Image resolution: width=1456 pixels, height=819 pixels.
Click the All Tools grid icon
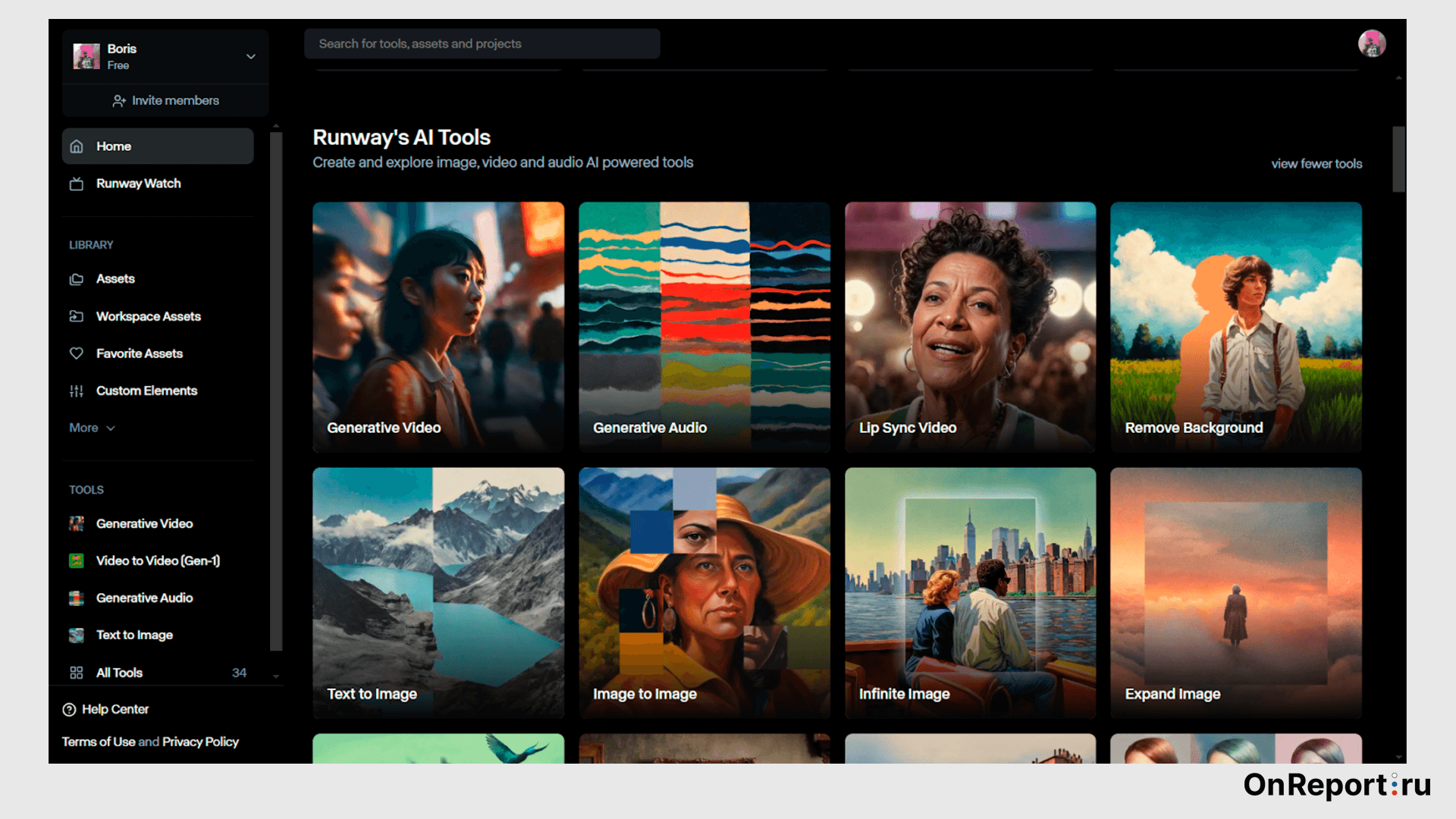(x=77, y=673)
